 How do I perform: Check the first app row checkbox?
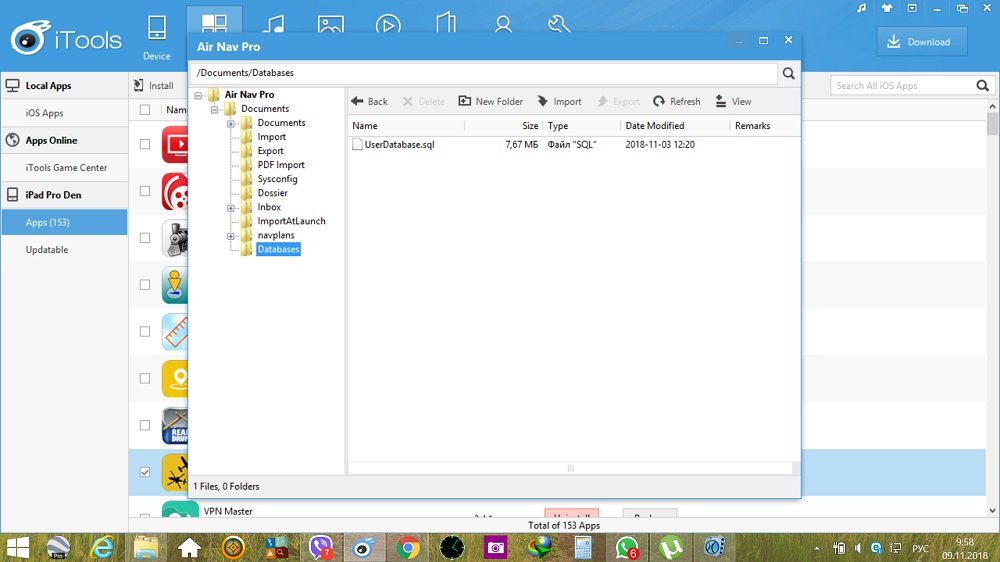pos(145,144)
